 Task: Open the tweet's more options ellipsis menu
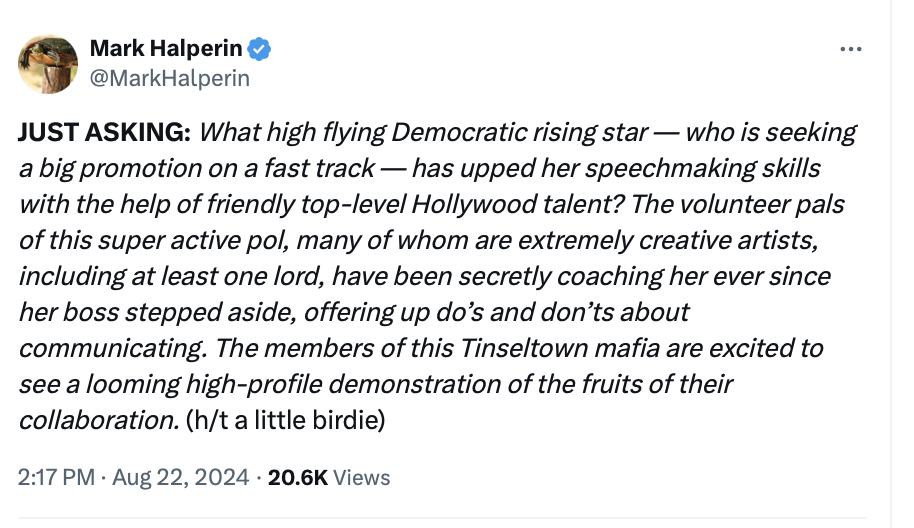(x=851, y=49)
